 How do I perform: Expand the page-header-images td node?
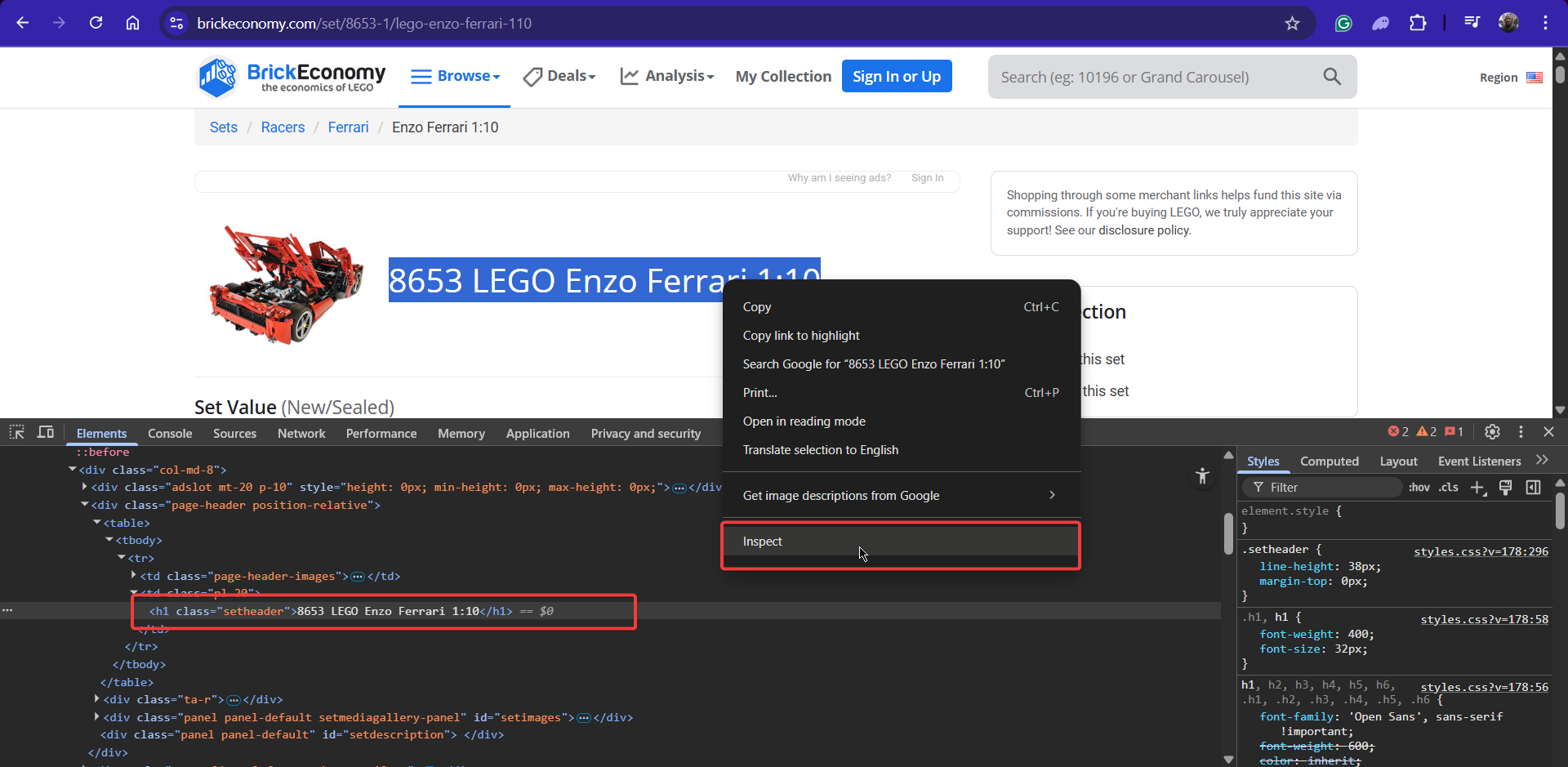[x=135, y=576]
